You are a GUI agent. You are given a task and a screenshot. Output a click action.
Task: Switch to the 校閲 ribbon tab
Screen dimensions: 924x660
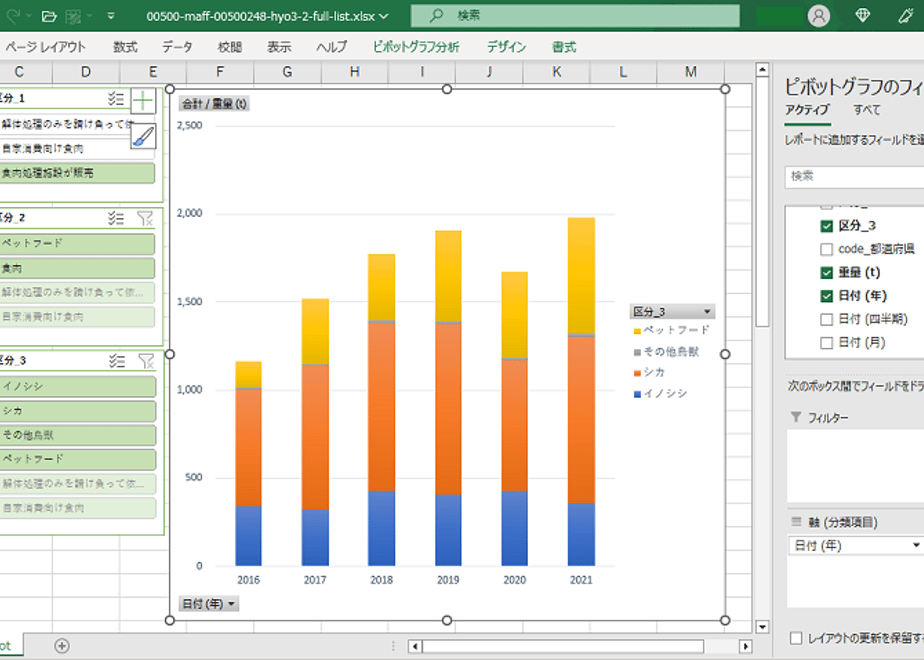pyautogui.click(x=229, y=47)
